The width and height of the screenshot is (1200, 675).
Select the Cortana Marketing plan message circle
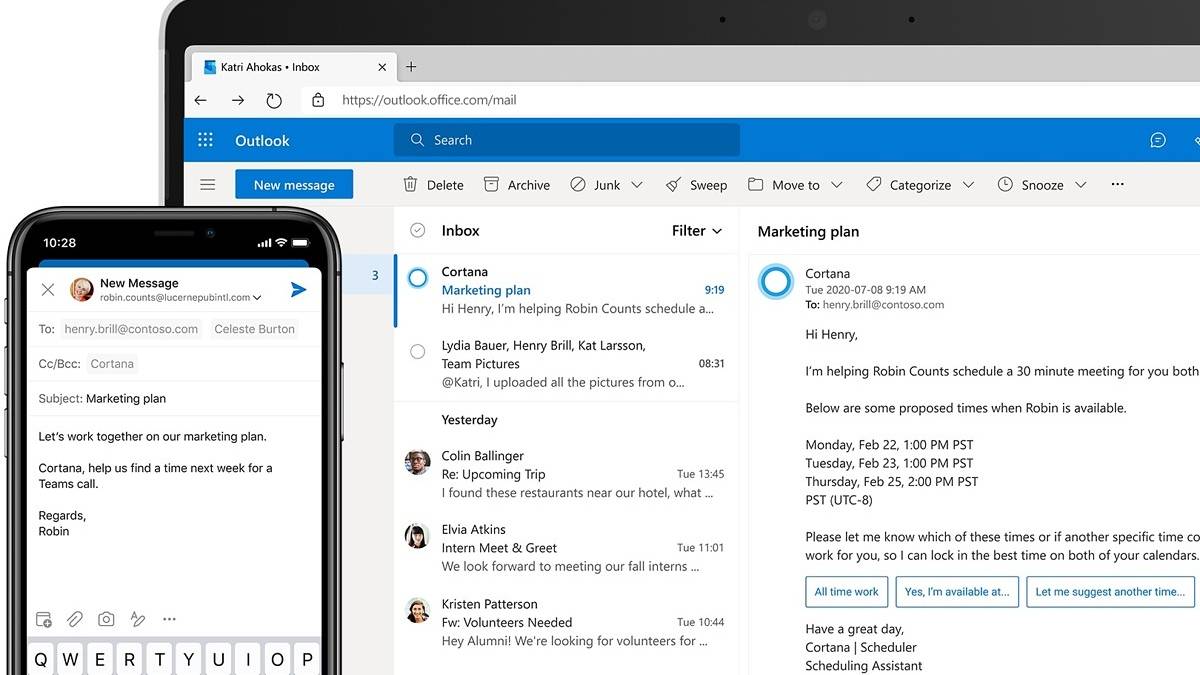tap(418, 278)
